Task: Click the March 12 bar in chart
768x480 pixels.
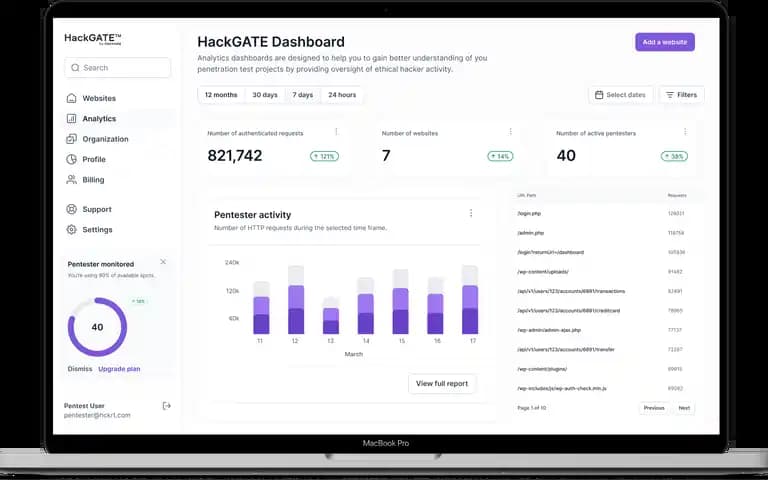Action: [x=296, y=300]
